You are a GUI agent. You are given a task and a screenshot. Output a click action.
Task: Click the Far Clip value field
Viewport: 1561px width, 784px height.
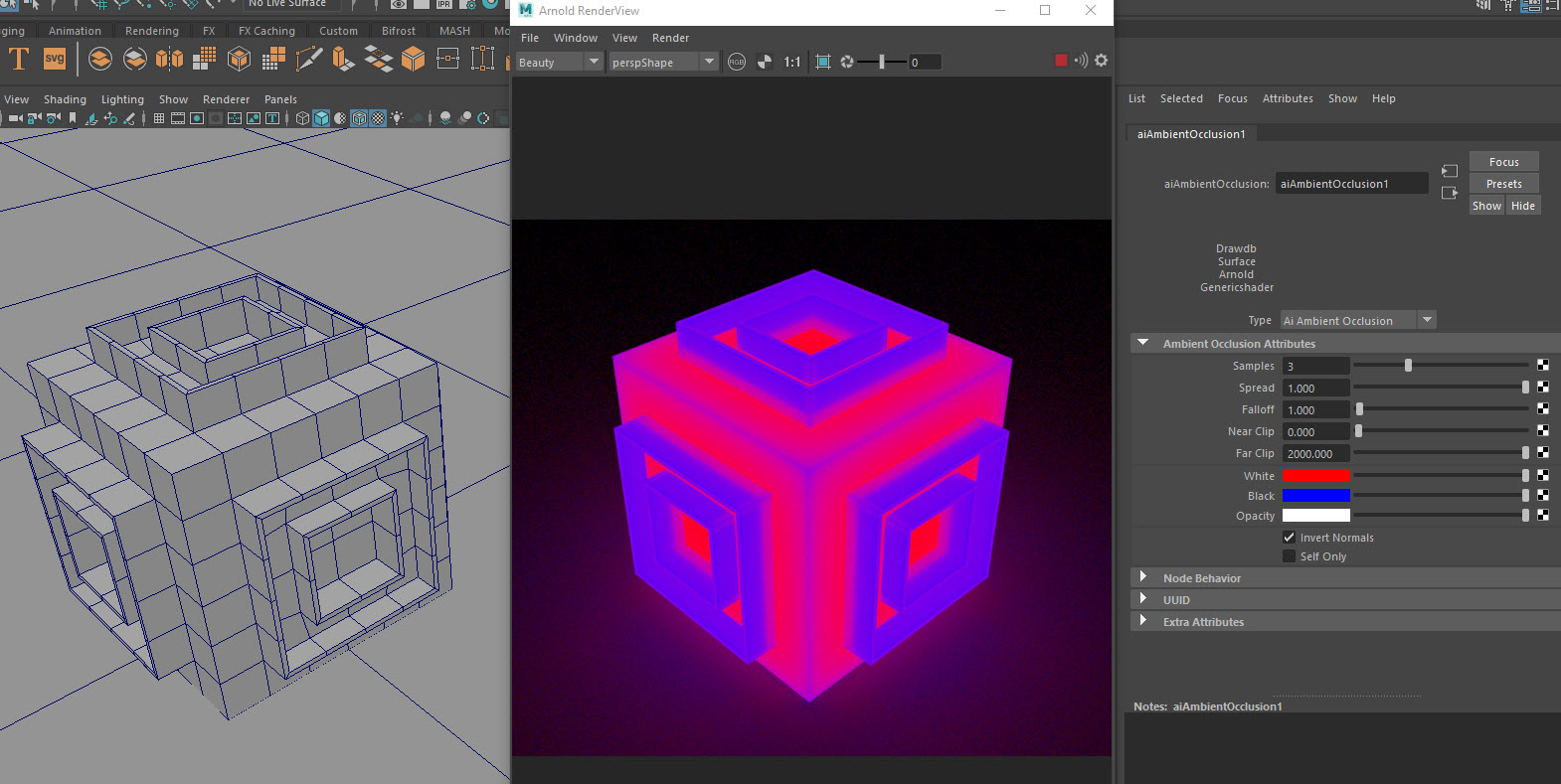1315,453
